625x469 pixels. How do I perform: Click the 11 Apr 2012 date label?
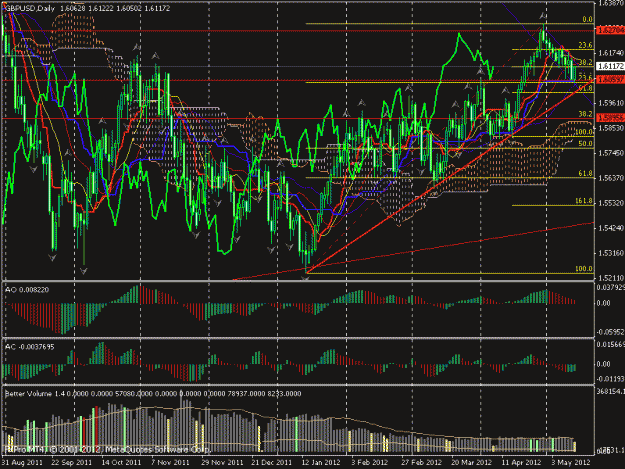click(521, 463)
